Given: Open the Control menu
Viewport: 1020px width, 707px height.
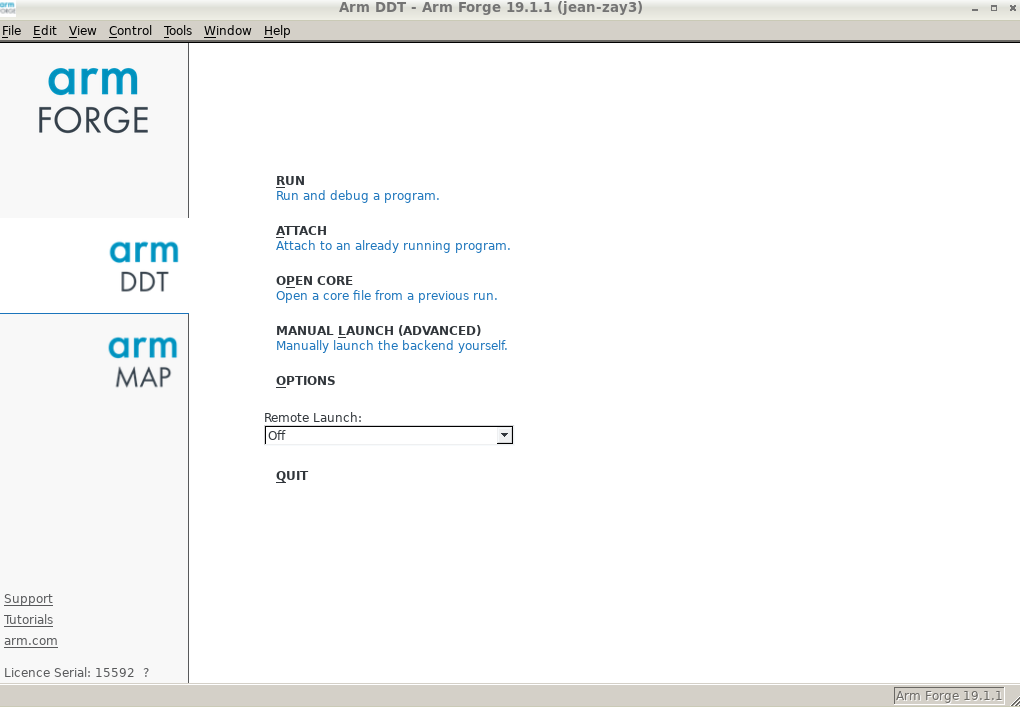Looking at the screenshot, I should coord(130,31).
